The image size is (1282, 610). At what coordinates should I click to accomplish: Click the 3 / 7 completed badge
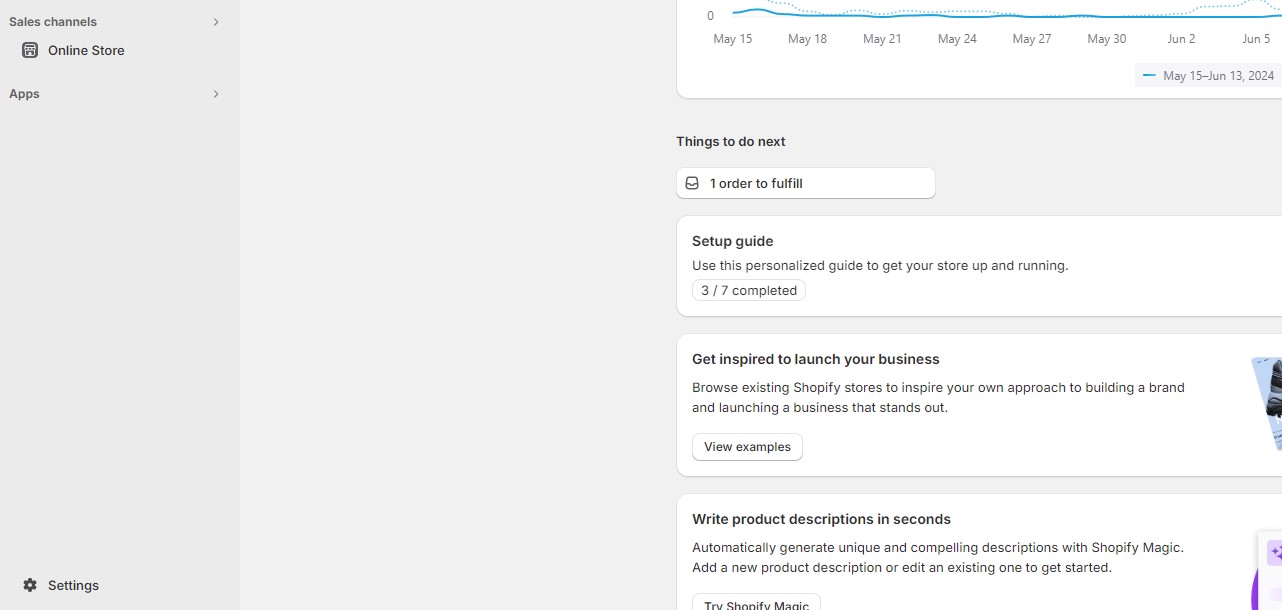749,290
